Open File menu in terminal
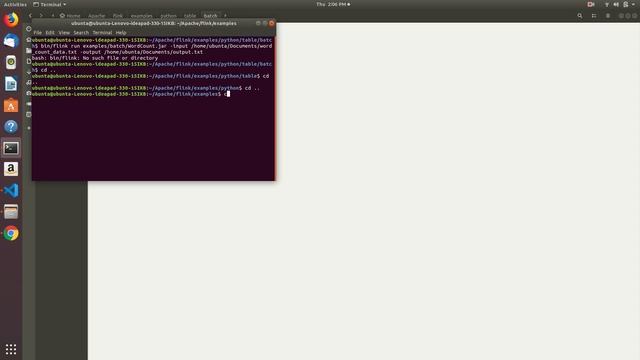The width and height of the screenshot is (640, 360). 38,33
